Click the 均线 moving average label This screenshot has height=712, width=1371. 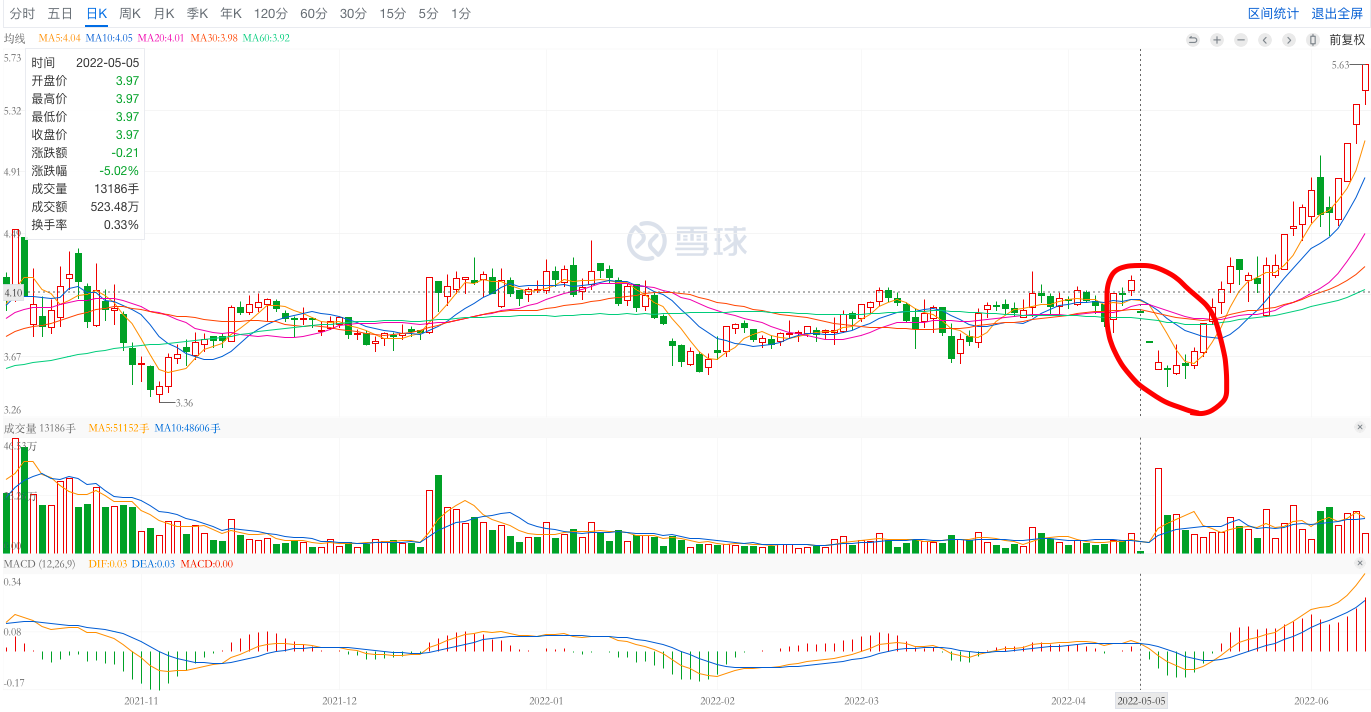click(x=14, y=38)
